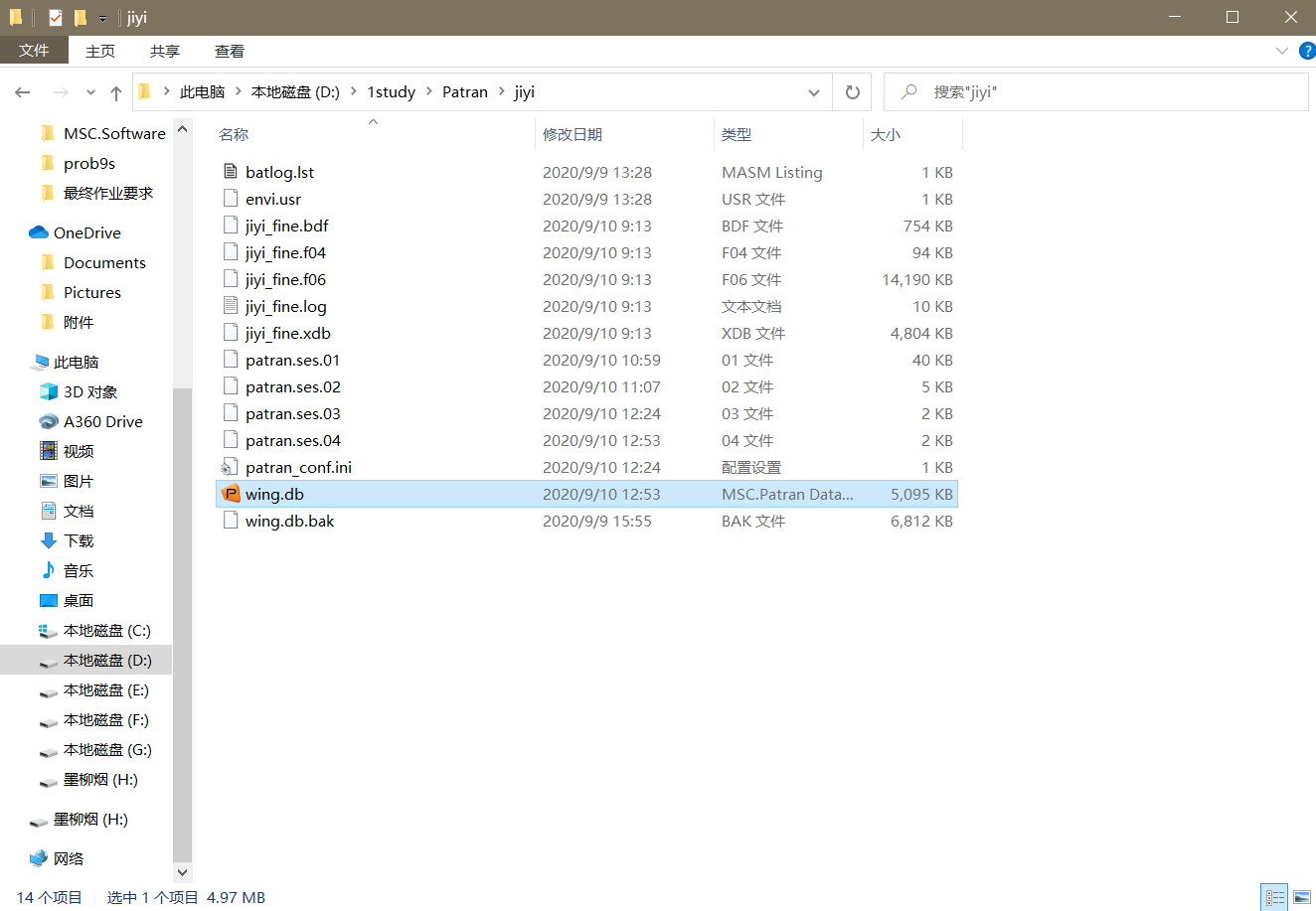Open the Help question mark icon
1316x911 pixels.
click(1305, 51)
